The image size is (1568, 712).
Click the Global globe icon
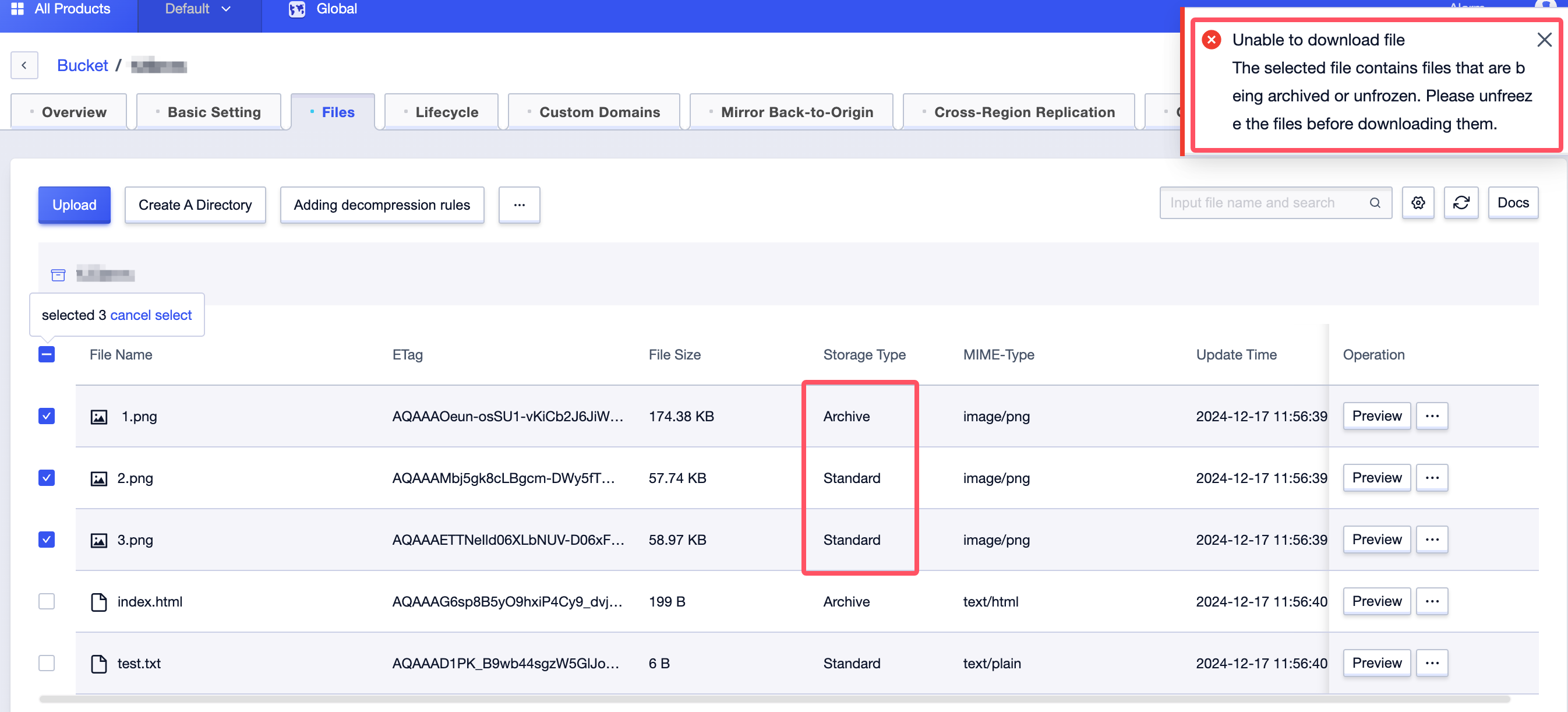tap(296, 9)
